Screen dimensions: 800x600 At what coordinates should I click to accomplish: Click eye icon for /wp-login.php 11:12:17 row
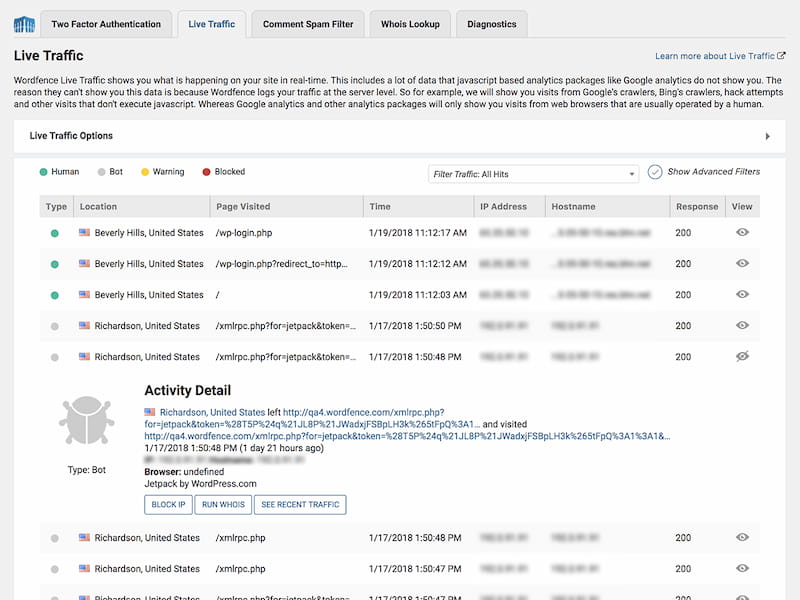tap(742, 233)
